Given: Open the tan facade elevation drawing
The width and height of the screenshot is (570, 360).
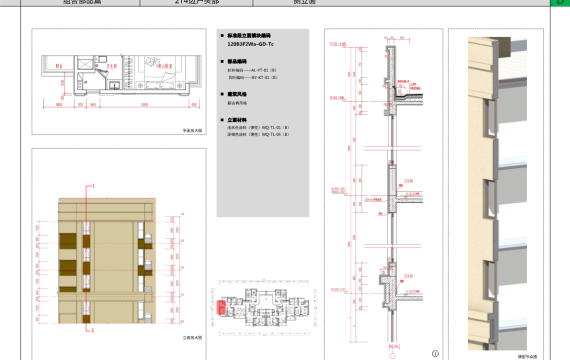Looking at the screenshot, I should pos(107,261).
